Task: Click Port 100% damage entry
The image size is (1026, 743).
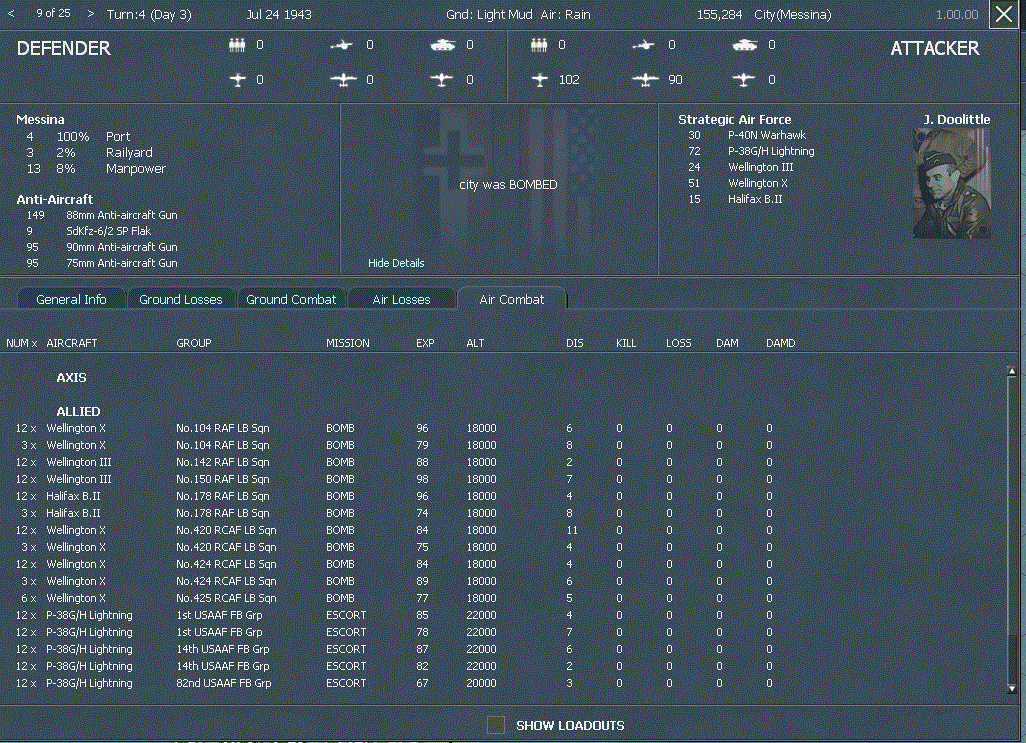Action: pos(118,136)
